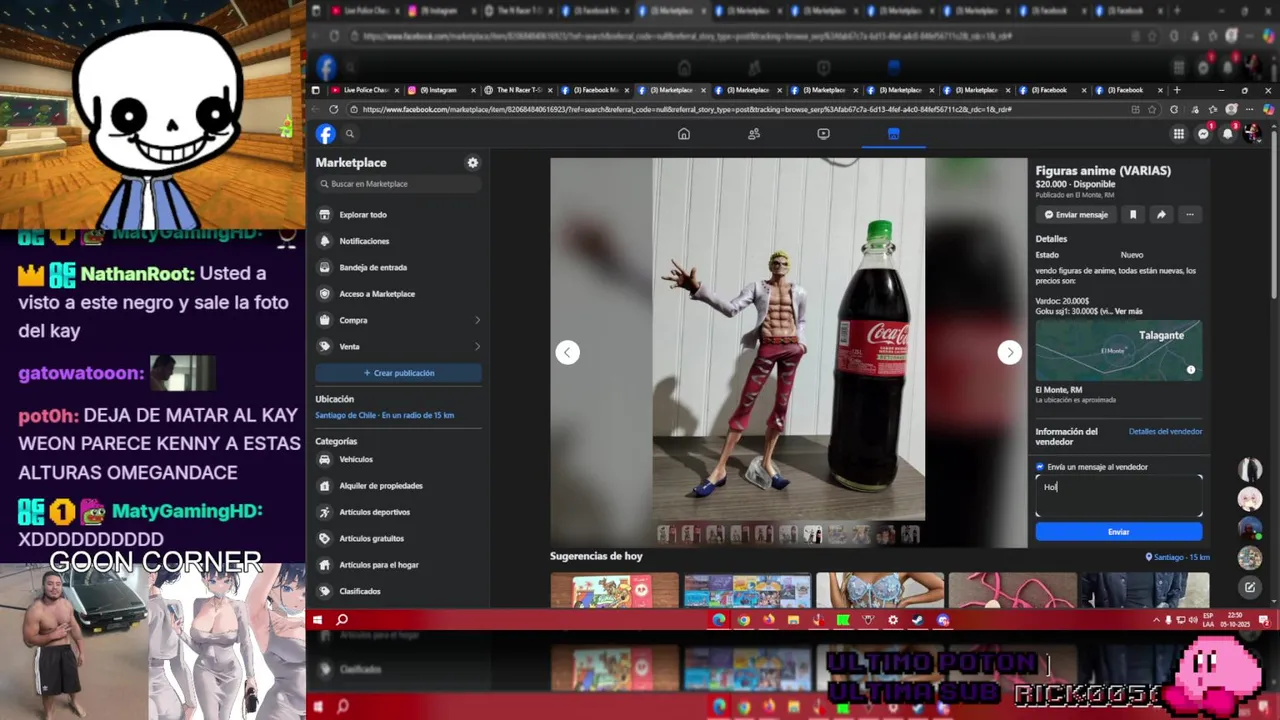
Task: Open the notifications bell icon
Action: tap(1228, 134)
